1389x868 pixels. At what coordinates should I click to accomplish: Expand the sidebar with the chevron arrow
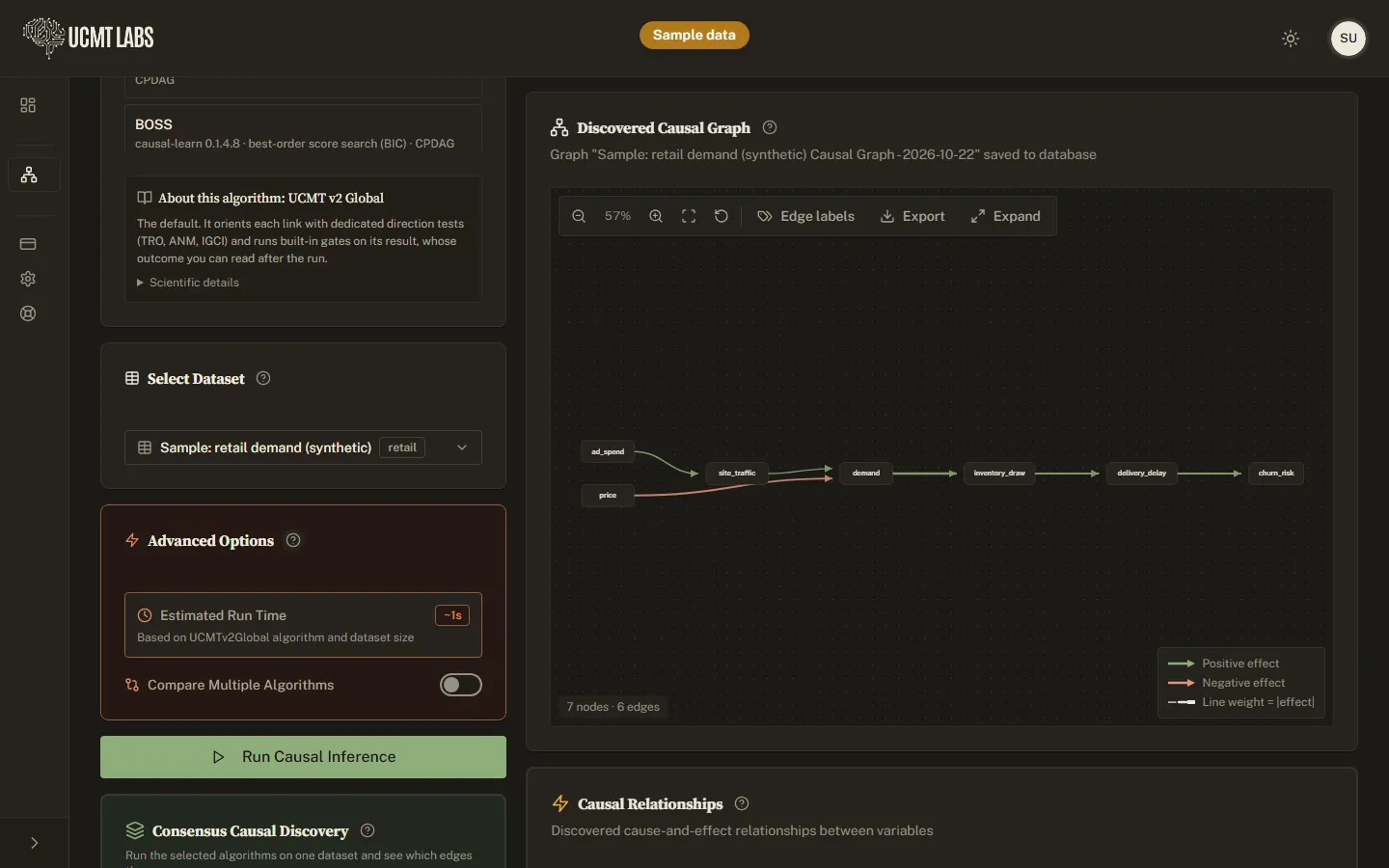[x=35, y=843]
